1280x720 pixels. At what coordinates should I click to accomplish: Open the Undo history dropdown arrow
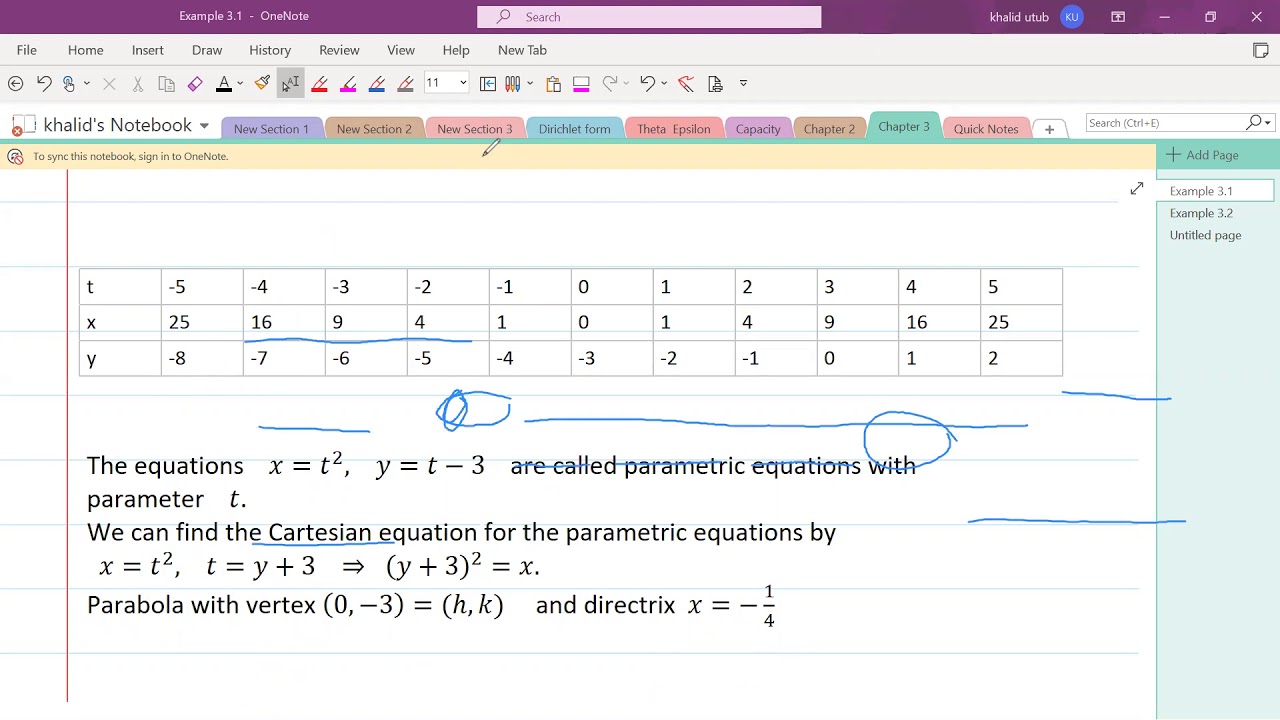(665, 84)
